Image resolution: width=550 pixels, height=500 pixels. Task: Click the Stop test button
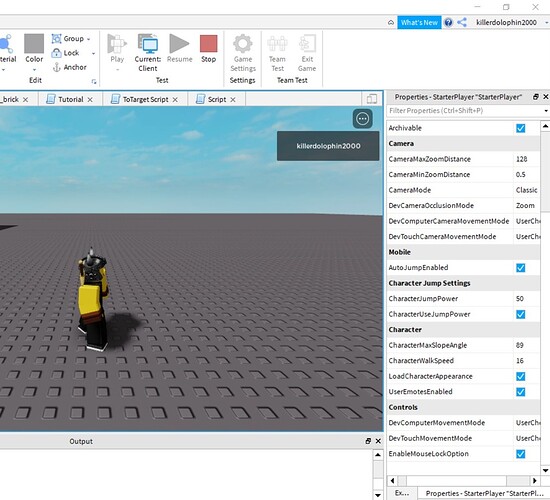[x=208, y=44]
